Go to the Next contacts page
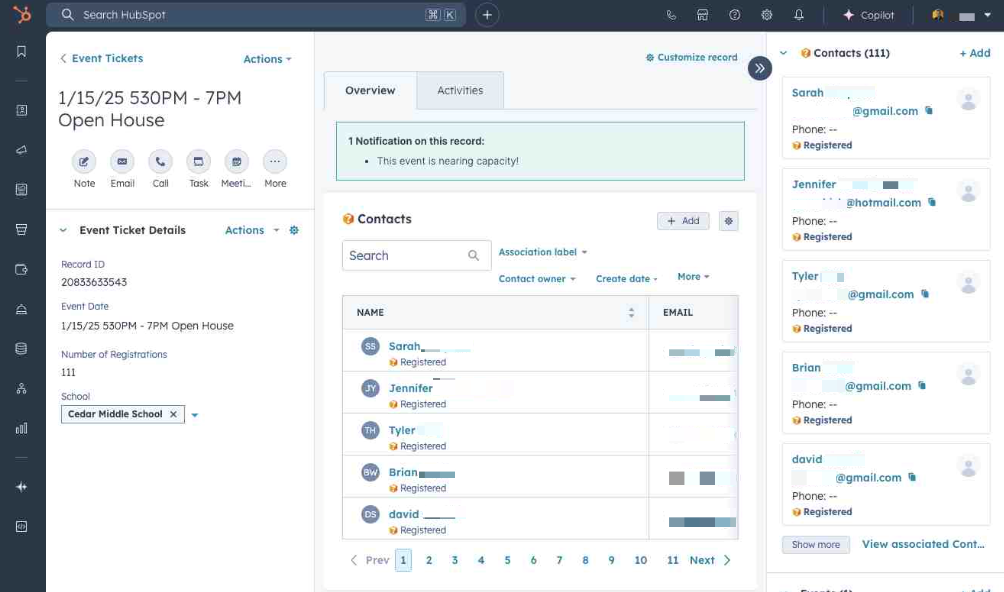 pyautogui.click(x=709, y=560)
